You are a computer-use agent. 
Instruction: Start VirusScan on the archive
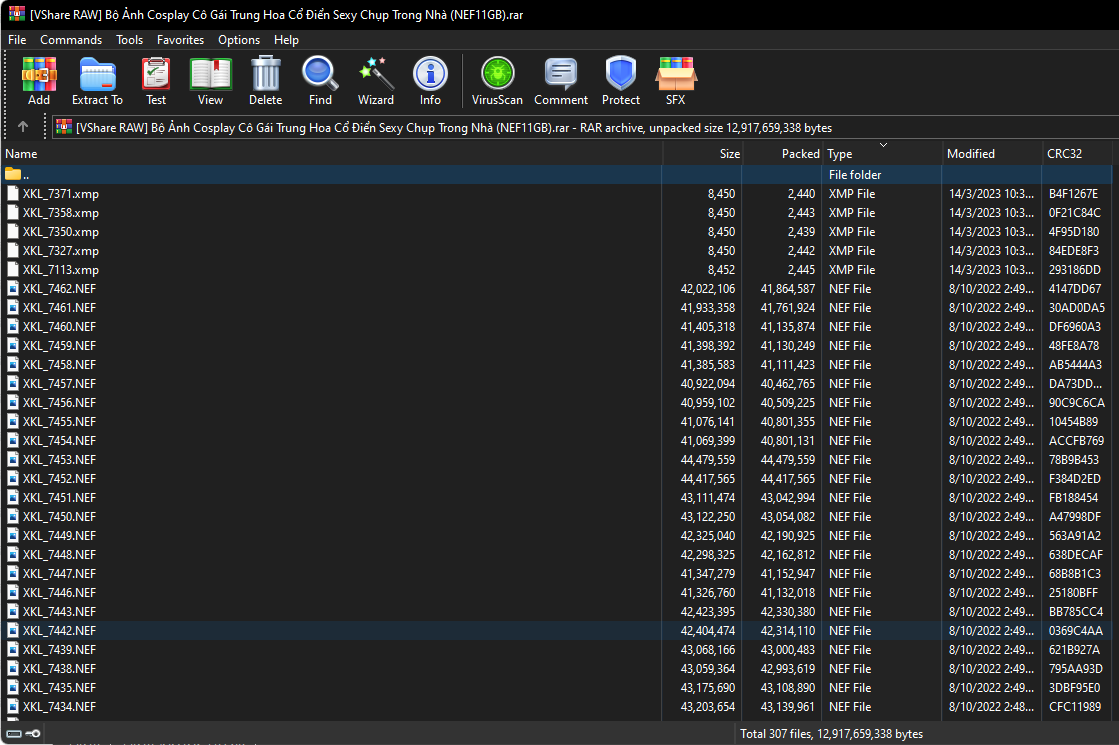[x=497, y=80]
